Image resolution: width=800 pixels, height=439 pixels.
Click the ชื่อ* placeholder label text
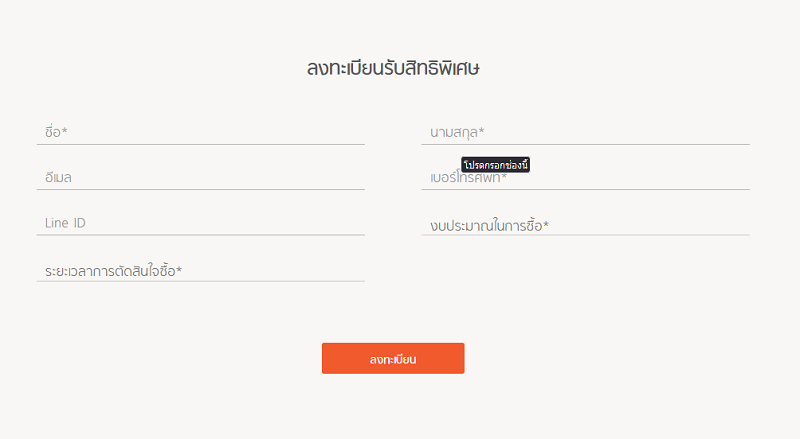pos(56,132)
